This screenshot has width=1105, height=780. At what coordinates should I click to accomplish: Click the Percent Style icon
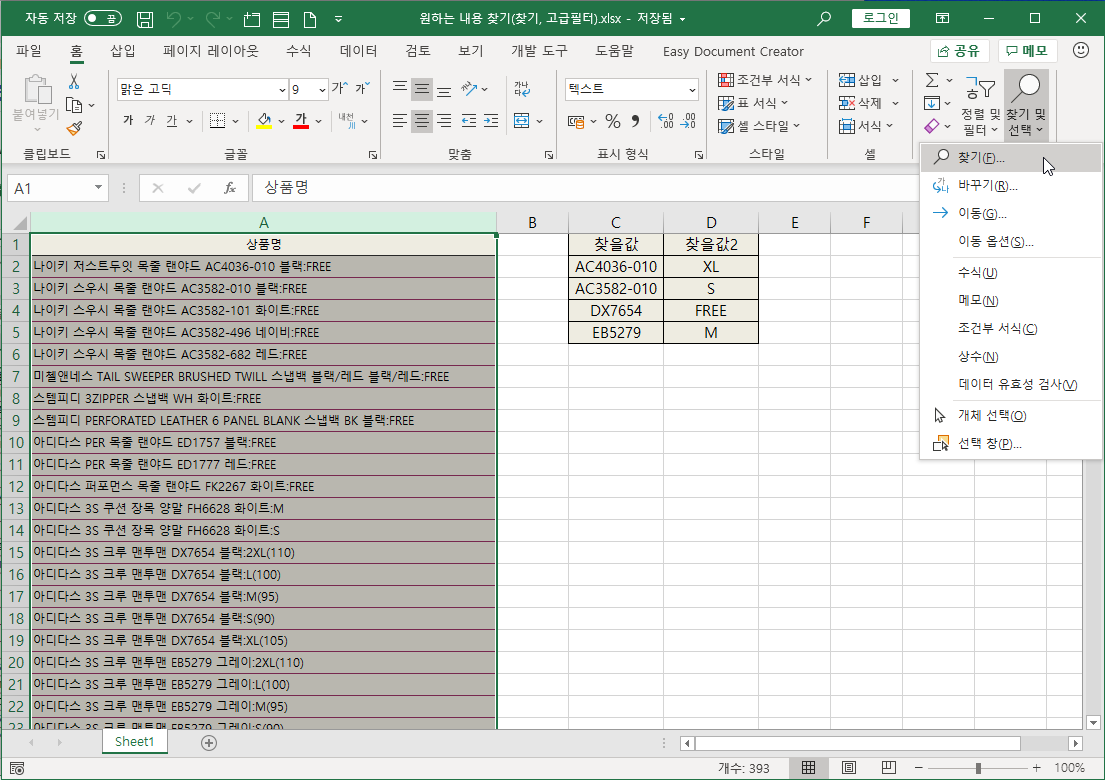[x=613, y=121]
